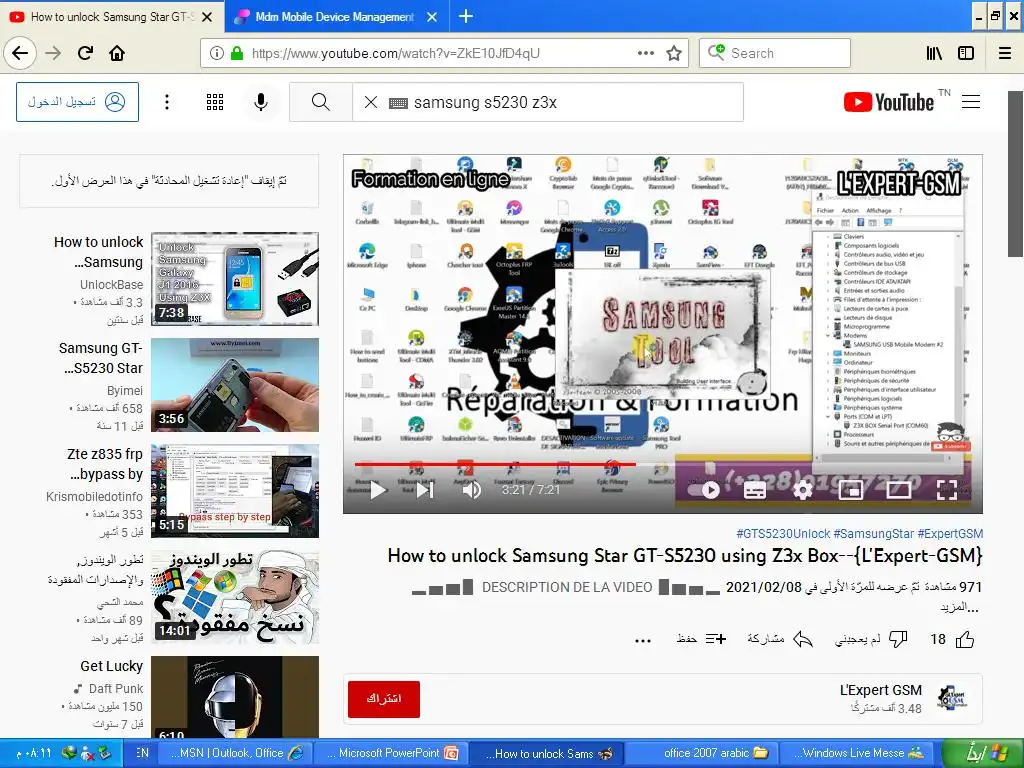1024x768 pixels.
Task: Show site information icon in address bar
Action: click(x=217, y=53)
